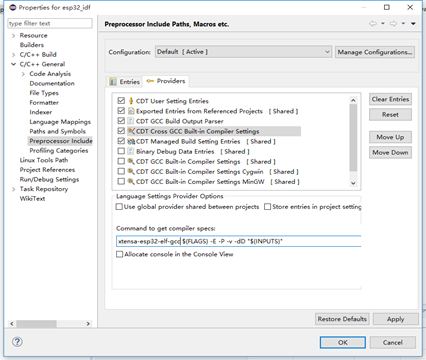
Task: Uncheck Exported Entries from Referenced Projects
Action: click(121, 111)
